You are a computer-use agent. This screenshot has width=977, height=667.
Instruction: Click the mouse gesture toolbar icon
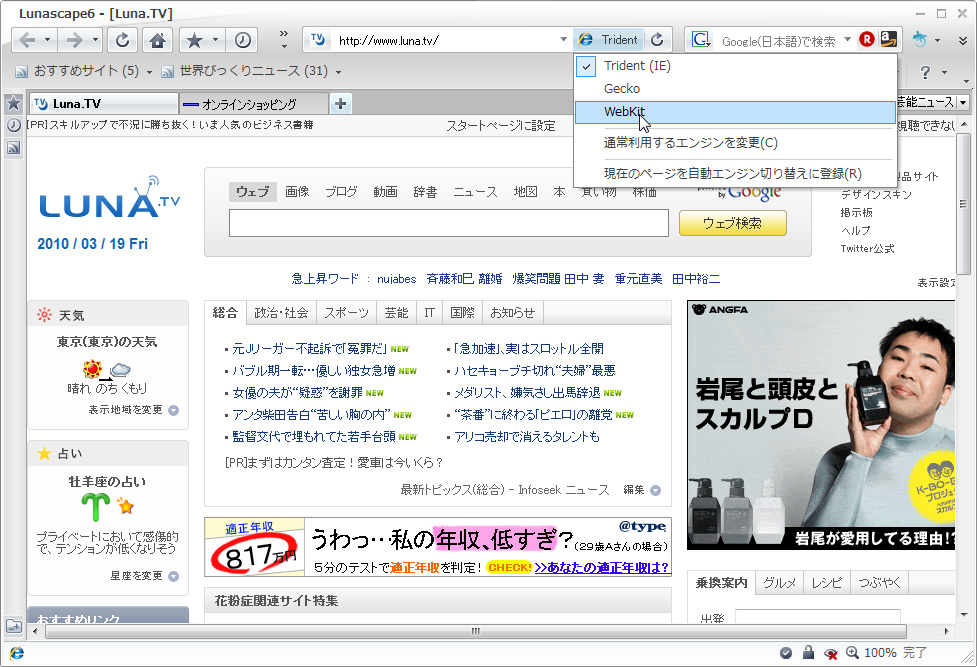(x=920, y=39)
